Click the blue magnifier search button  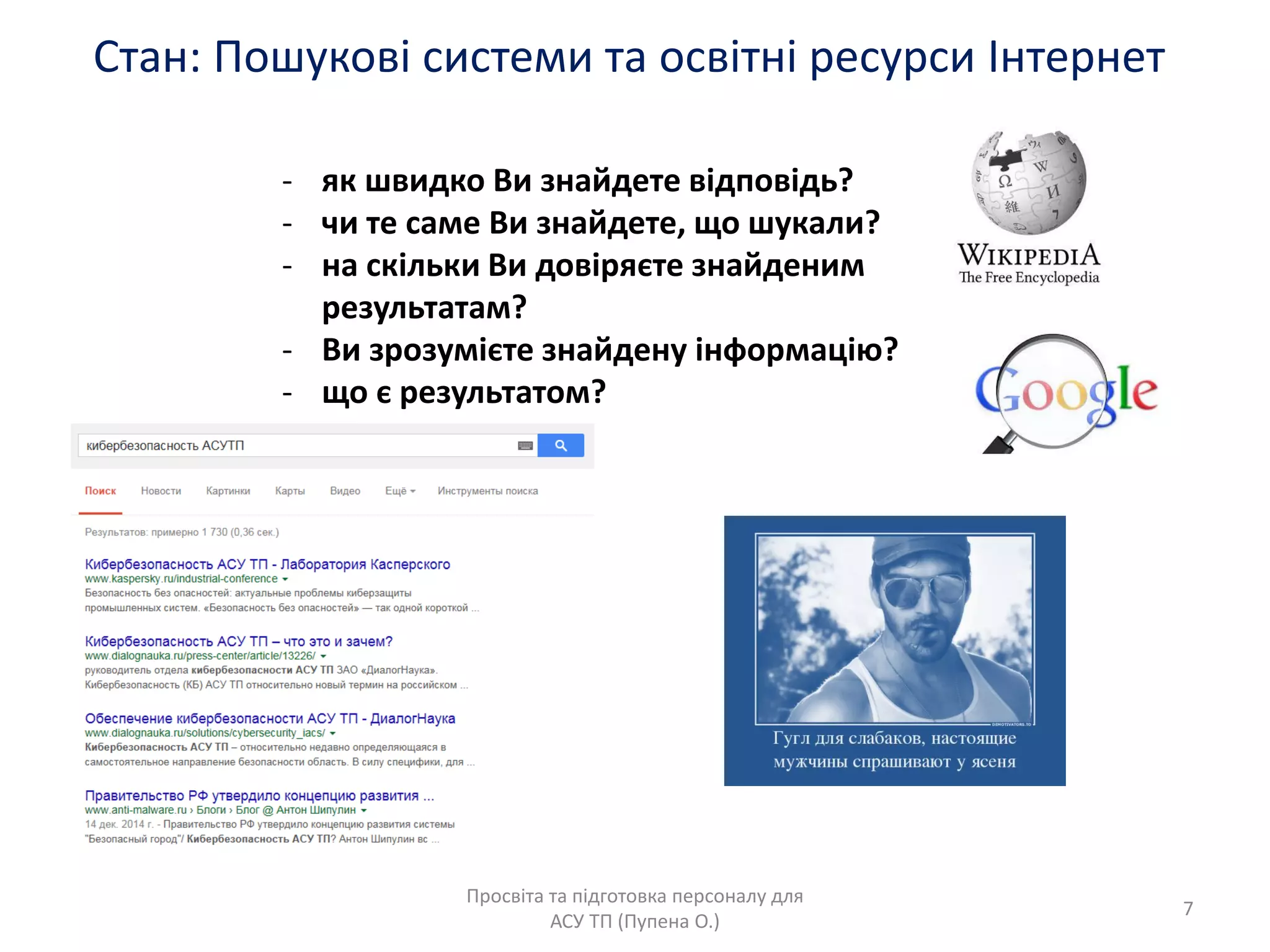point(561,445)
